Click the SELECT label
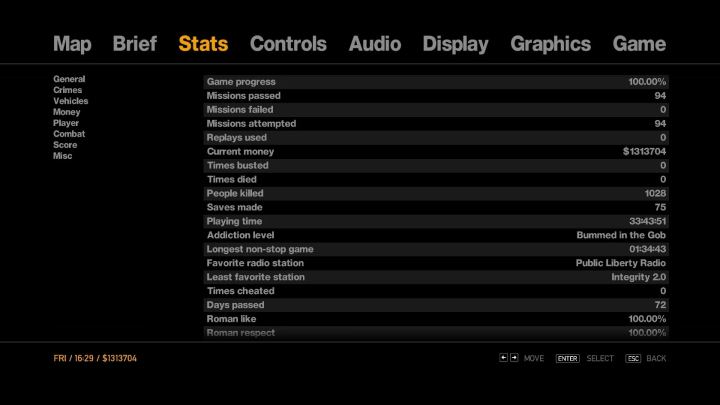The height and width of the screenshot is (405, 720). [x=600, y=359]
